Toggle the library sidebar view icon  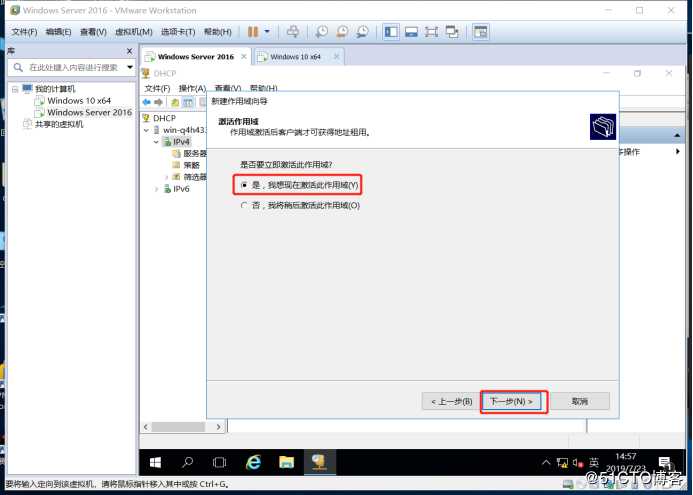click(x=391, y=32)
